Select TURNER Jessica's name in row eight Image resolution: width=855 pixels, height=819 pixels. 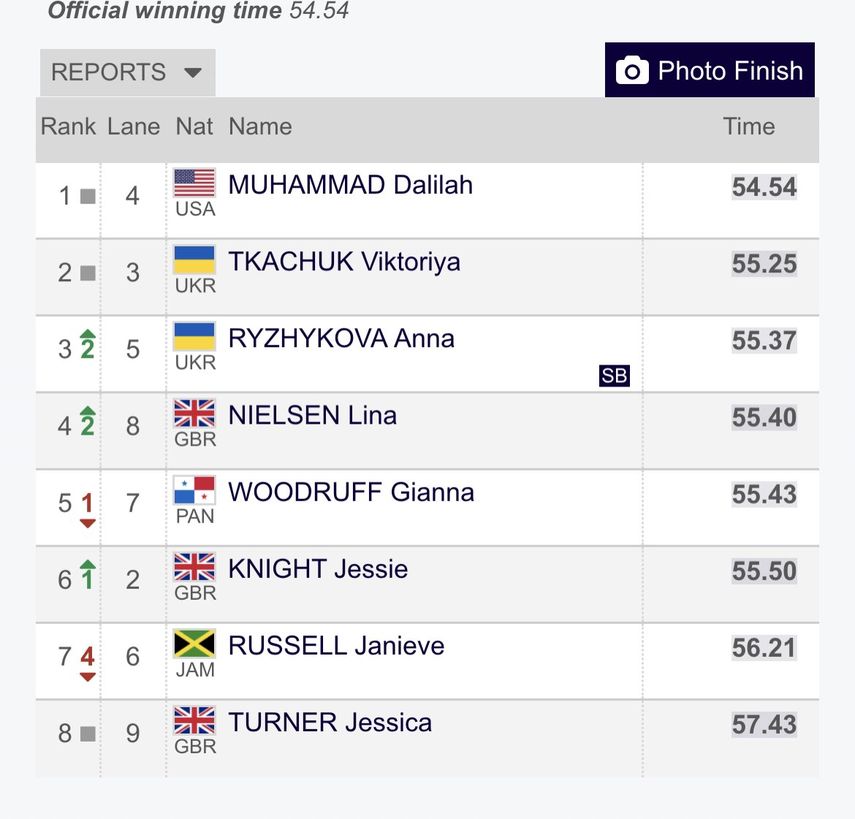(x=330, y=721)
